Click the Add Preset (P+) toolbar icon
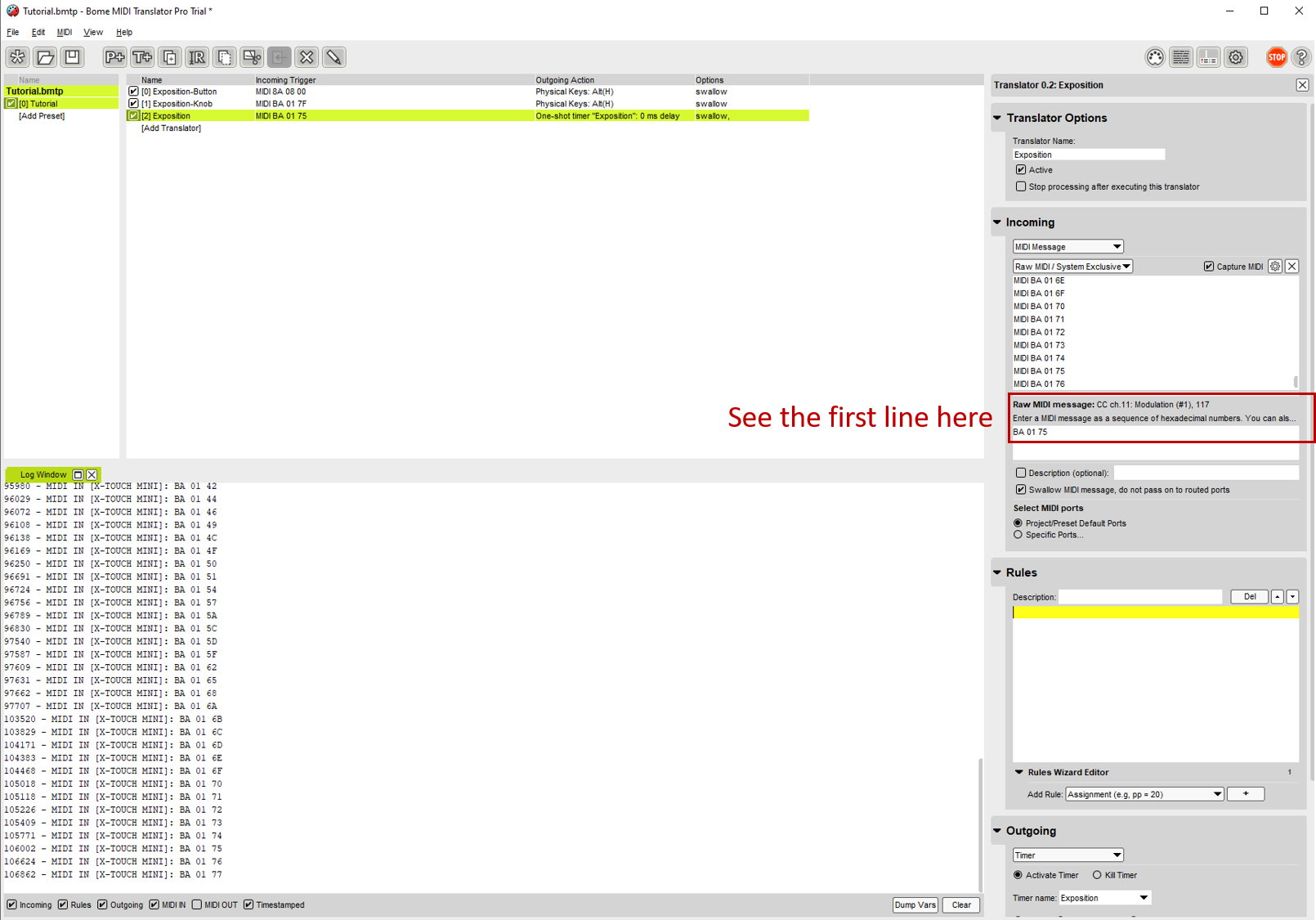The height and width of the screenshot is (920, 1316). coord(114,57)
